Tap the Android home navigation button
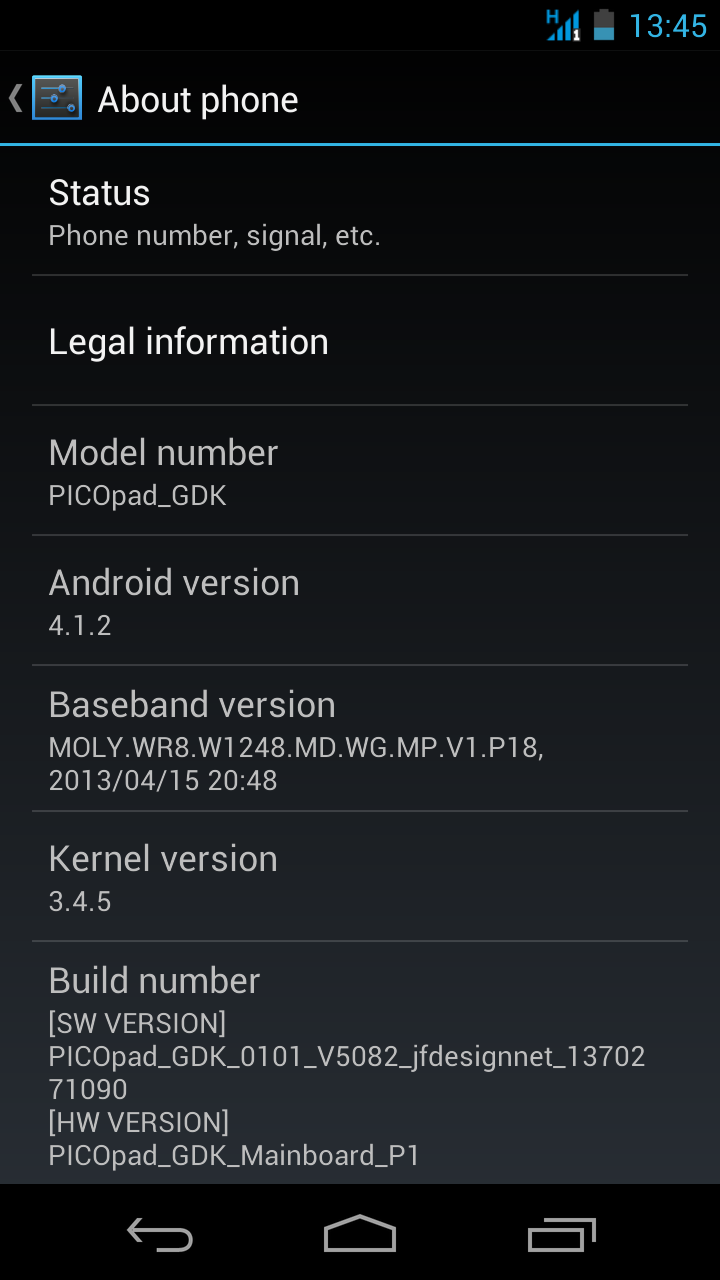 coord(360,1233)
